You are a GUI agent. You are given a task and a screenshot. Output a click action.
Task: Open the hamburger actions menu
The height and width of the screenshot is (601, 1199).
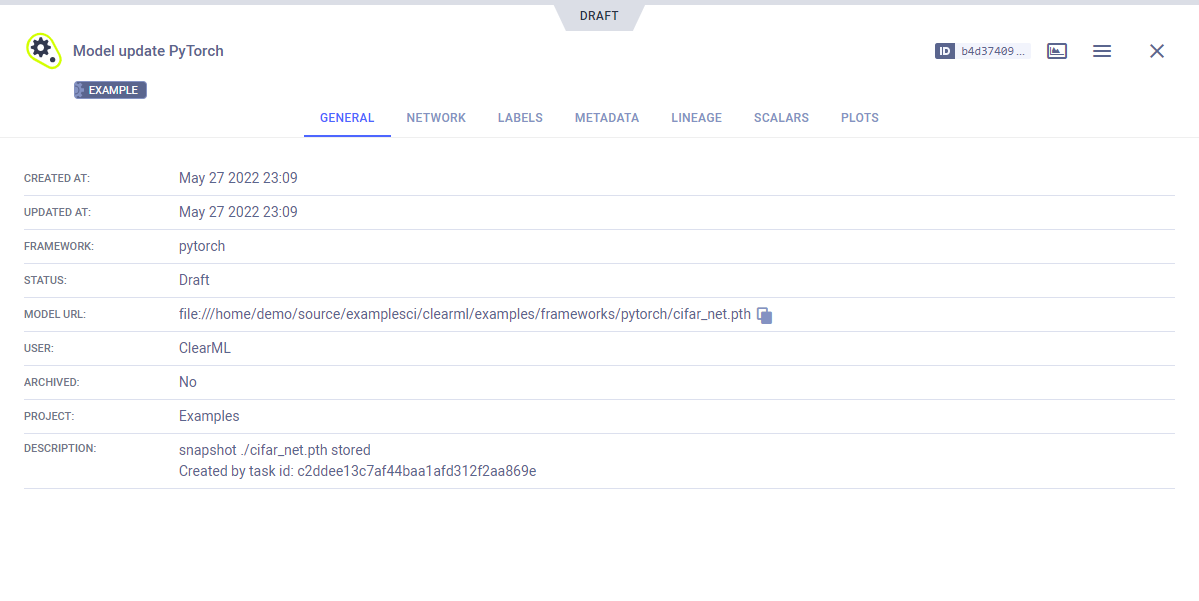1102,51
